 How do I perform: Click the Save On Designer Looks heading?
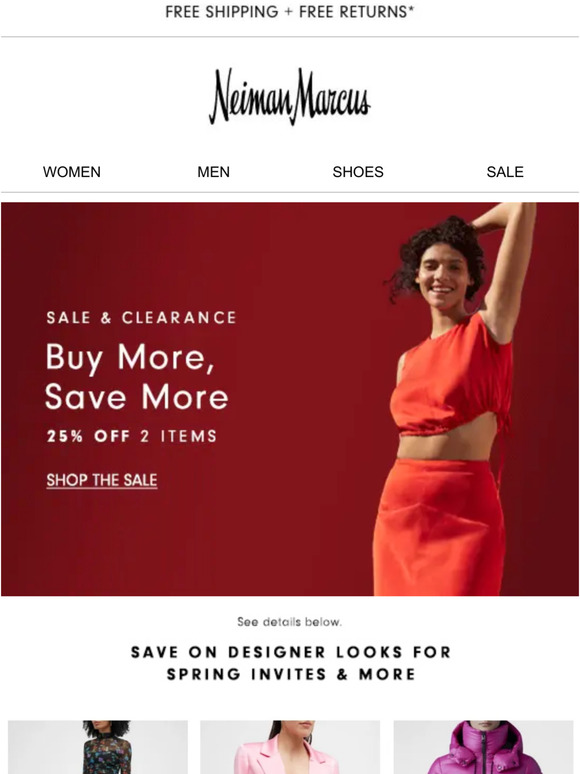[291, 663]
